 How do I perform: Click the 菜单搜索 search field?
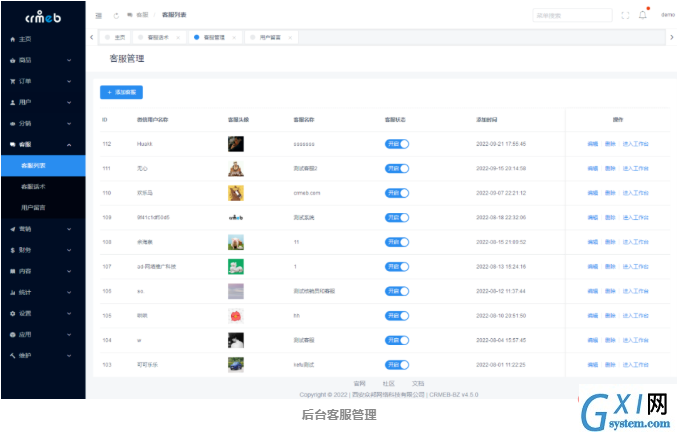coord(572,16)
